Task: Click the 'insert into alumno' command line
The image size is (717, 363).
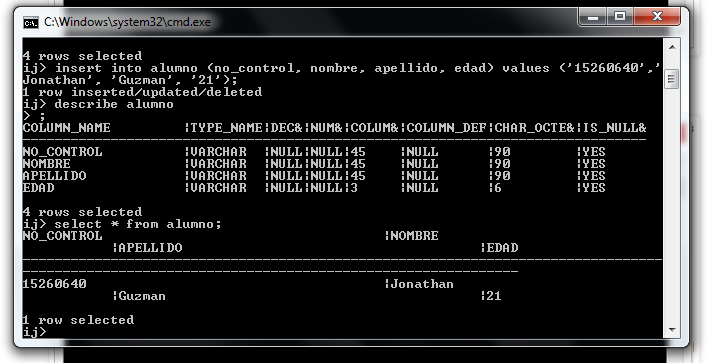Action: [x=342, y=74]
